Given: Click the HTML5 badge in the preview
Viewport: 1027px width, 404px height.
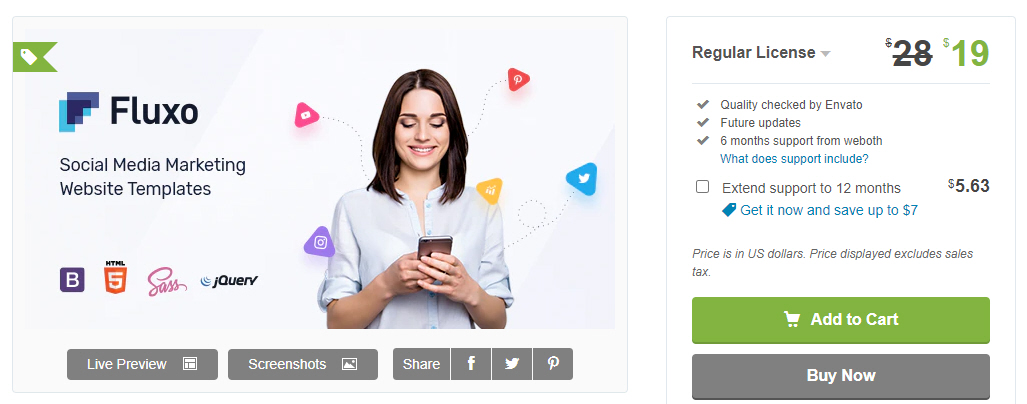Looking at the screenshot, I should click(x=115, y=277).
